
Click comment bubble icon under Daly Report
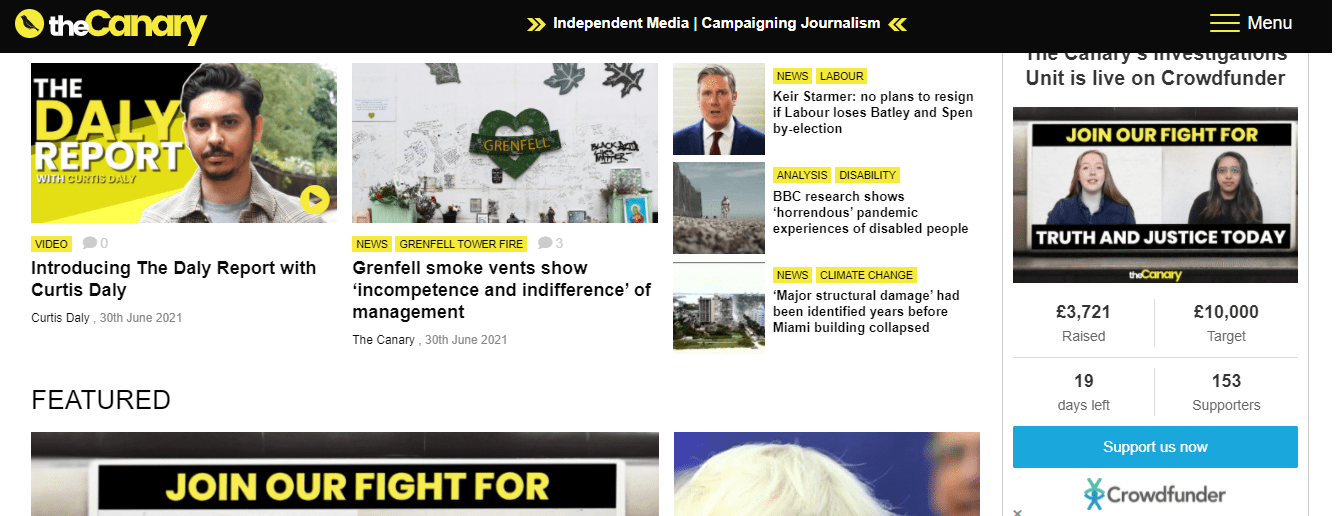pyautogui.click(x=90, y=243)
